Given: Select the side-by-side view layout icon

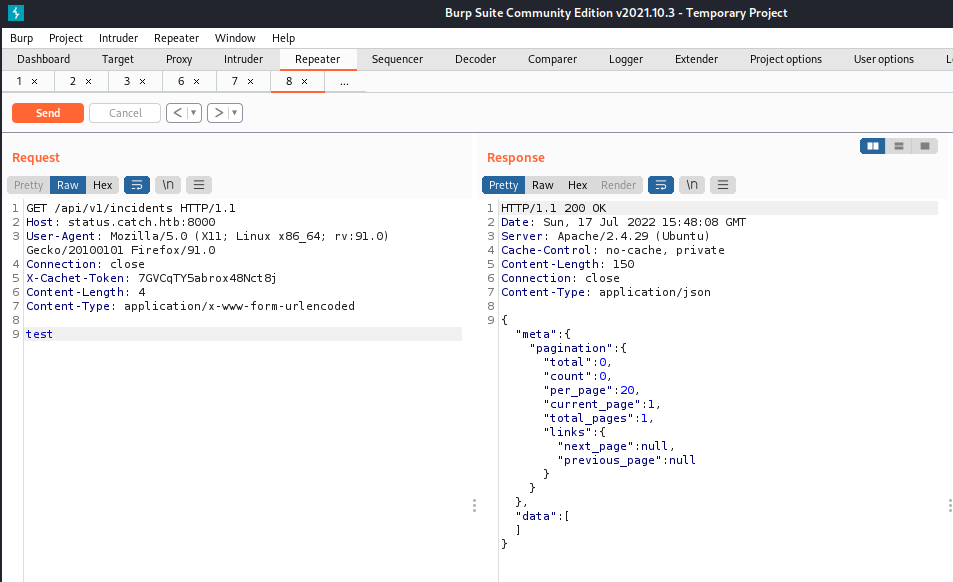Looking at the screenshot, I should click(871, 145).
